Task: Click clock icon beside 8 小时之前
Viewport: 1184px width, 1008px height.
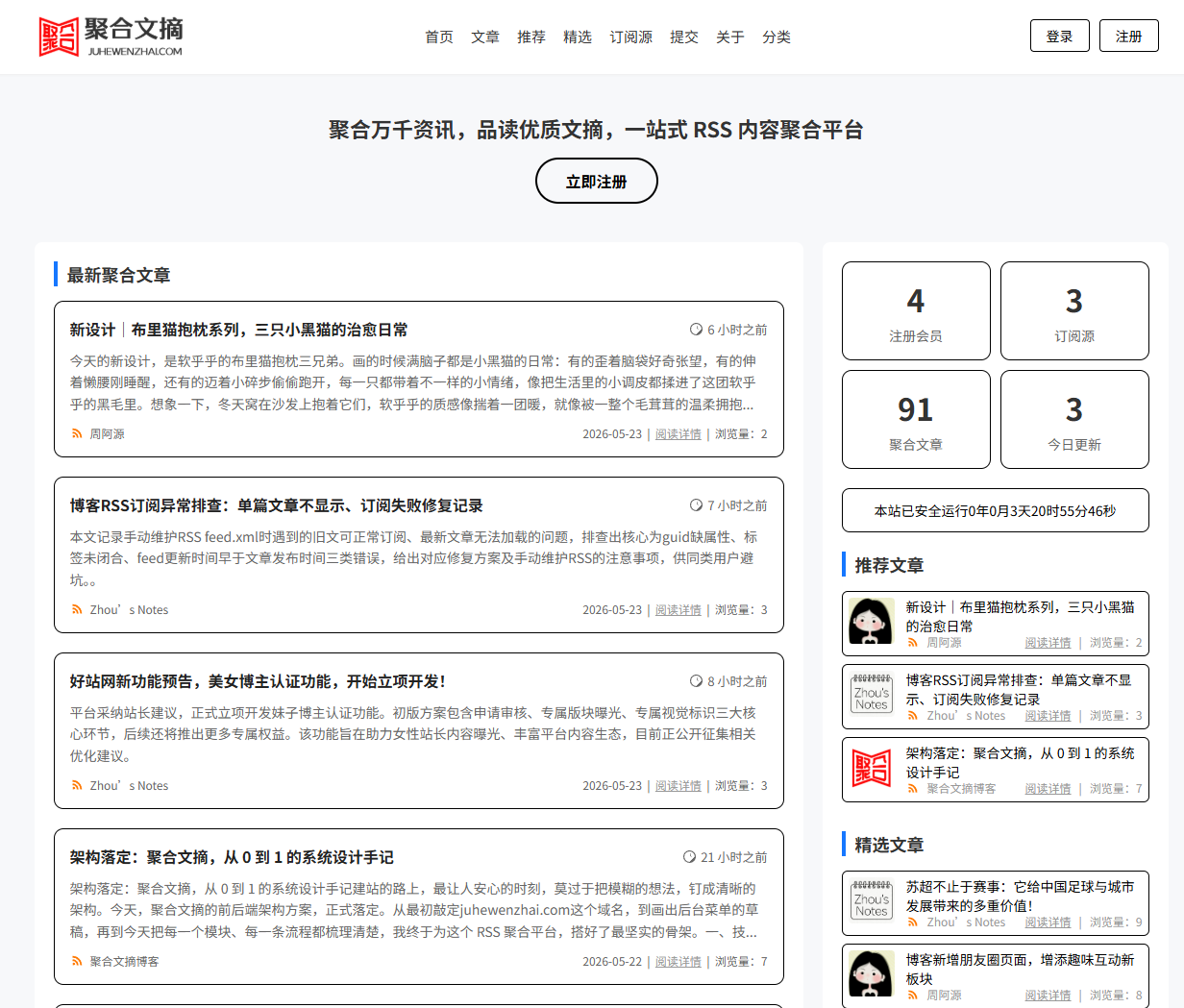Action: [x=696, y=681]
